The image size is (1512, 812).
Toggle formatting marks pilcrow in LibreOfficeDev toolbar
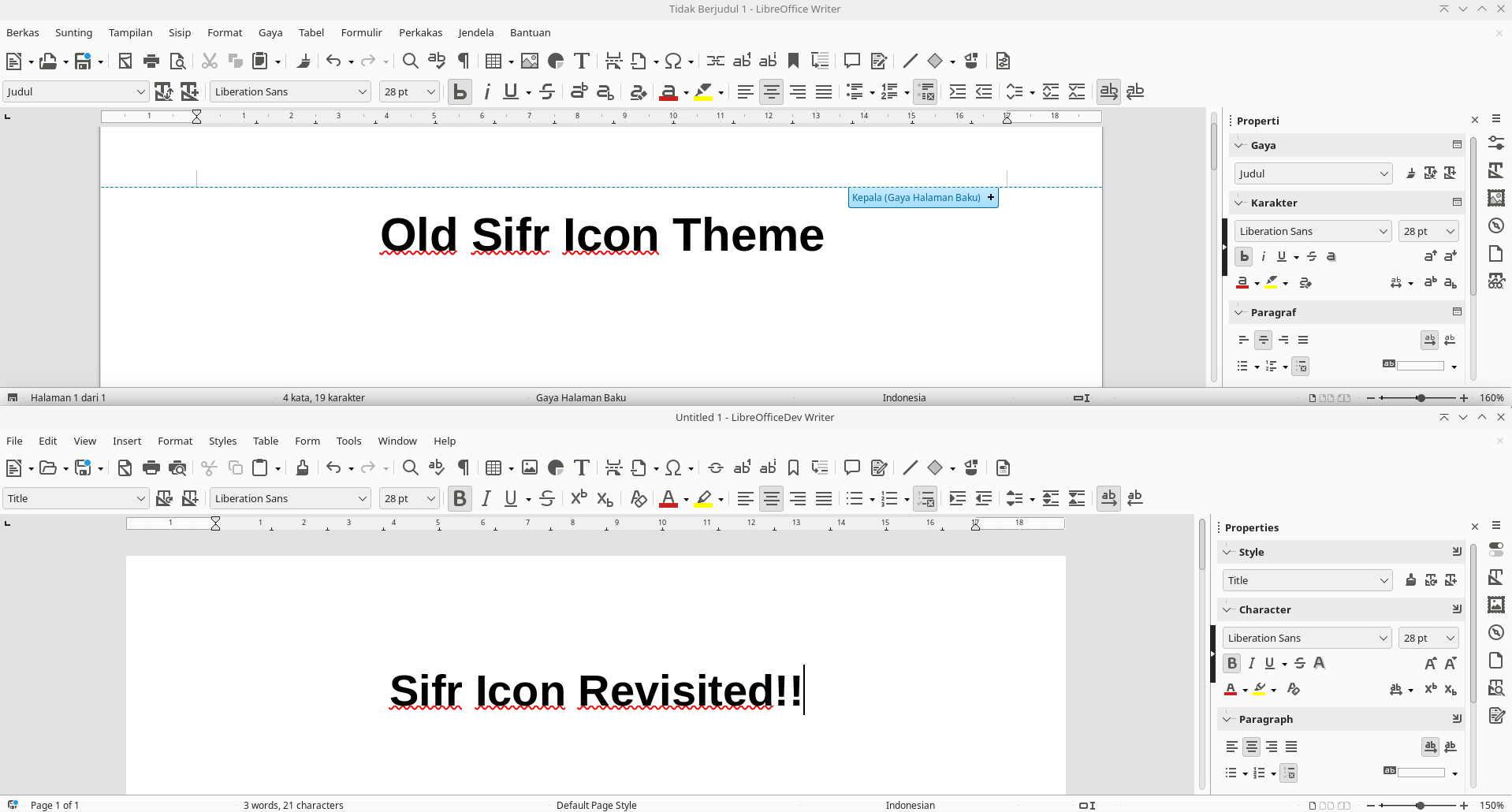[x=464, y=467]
